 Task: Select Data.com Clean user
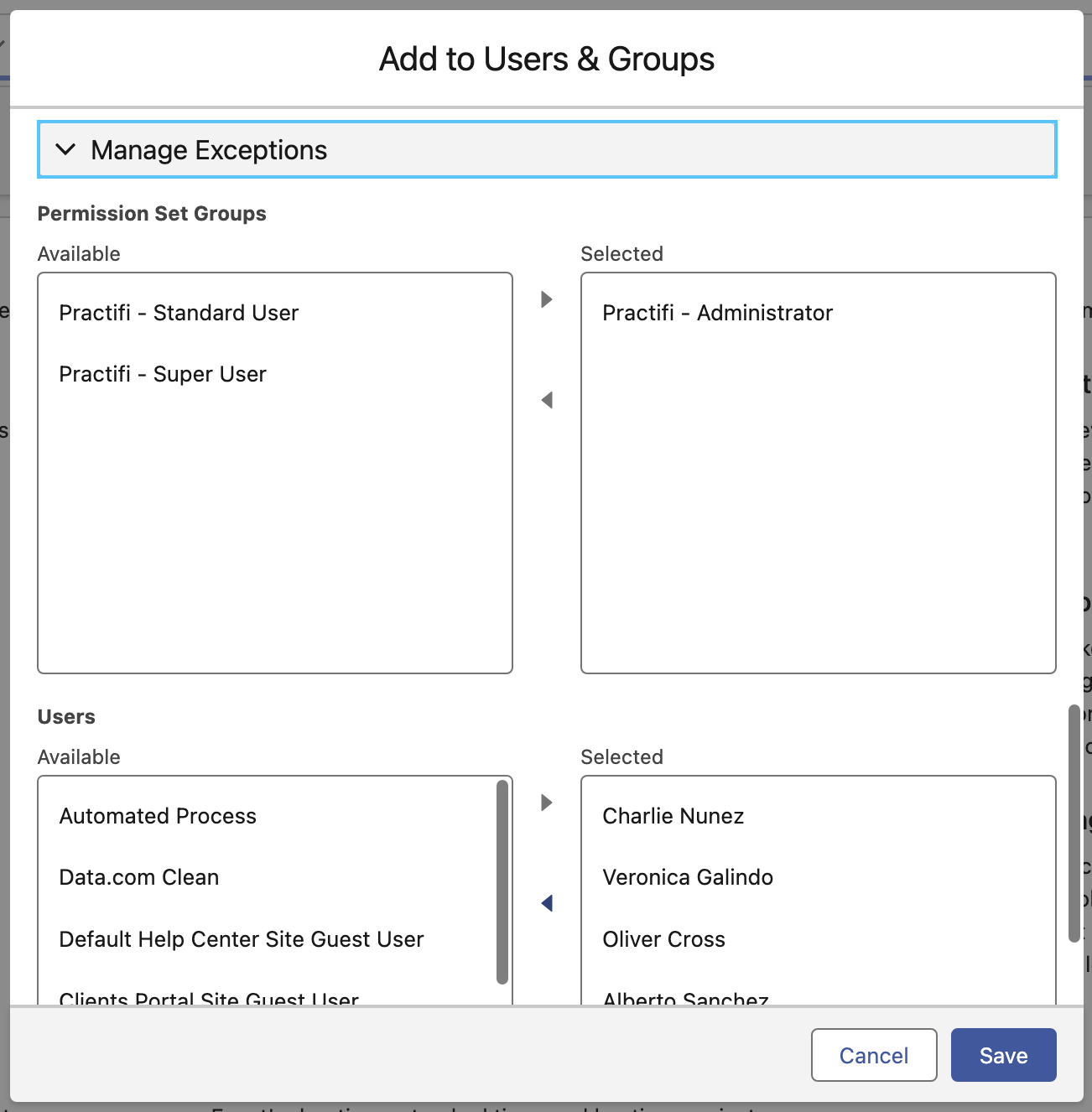point(268,877)
